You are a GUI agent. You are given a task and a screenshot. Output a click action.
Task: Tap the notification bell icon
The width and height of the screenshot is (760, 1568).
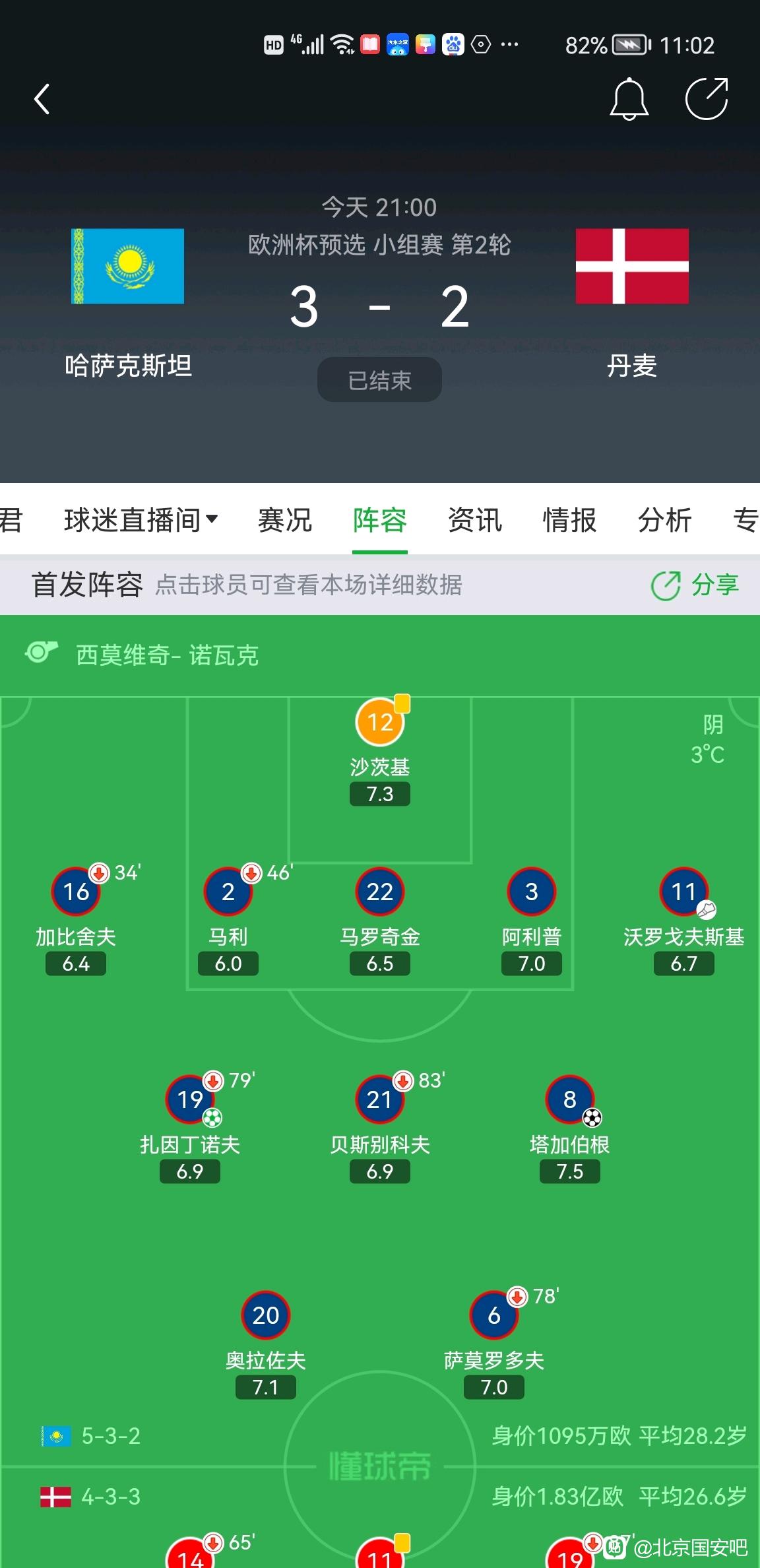point(629,99)
